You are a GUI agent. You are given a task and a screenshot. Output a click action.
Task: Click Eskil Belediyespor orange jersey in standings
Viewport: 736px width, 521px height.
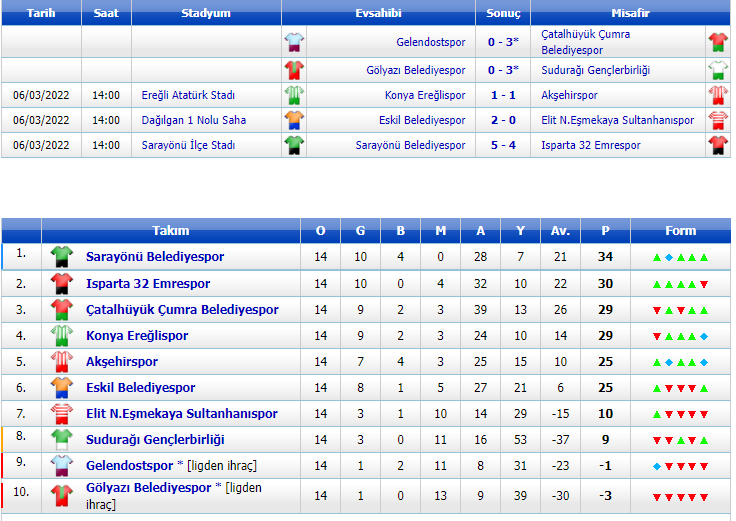pos(62,387)
